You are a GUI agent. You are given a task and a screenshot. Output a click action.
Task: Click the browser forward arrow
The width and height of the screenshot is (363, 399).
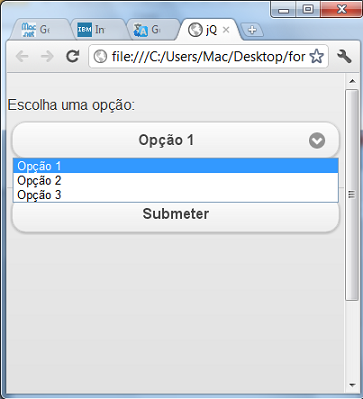pyautogui.click(x=47, y=56)
